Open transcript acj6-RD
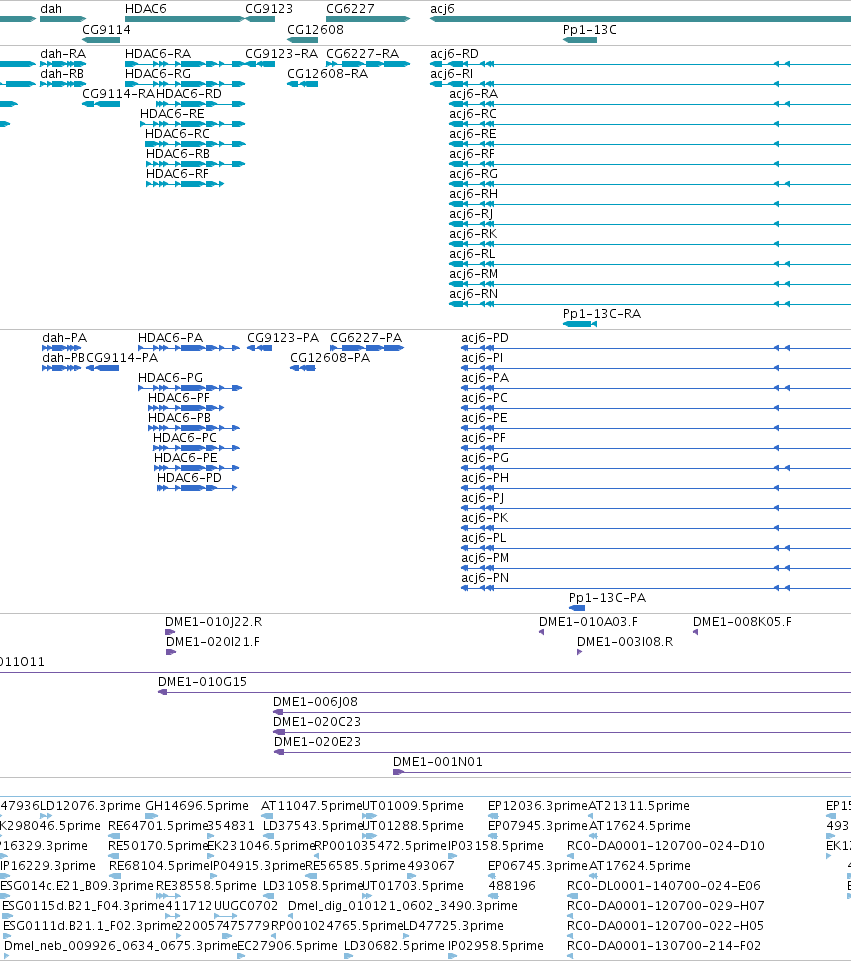The width and height of the screenshot is (851, 961). (455, 54)
